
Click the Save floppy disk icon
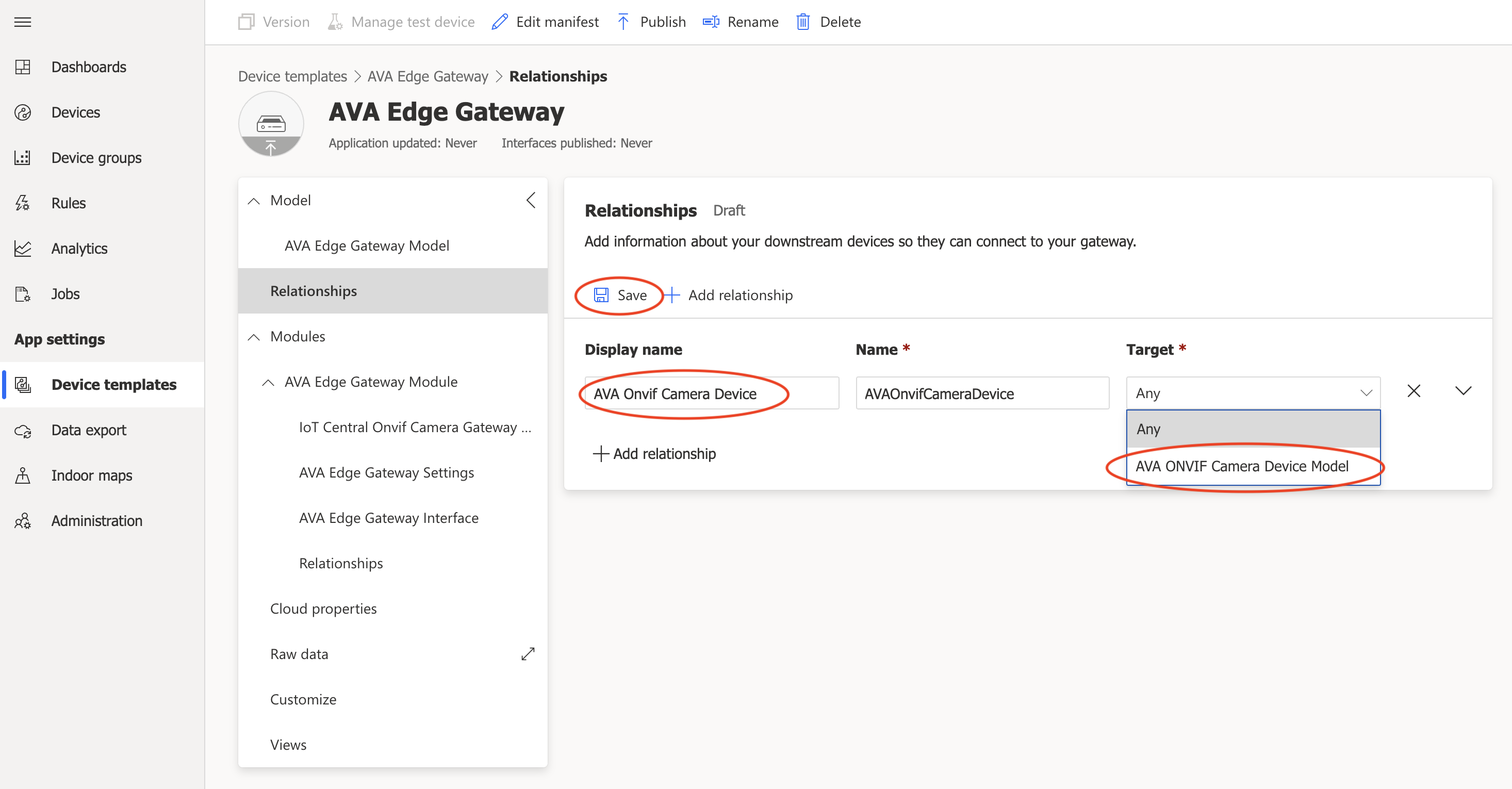(601, 294)
